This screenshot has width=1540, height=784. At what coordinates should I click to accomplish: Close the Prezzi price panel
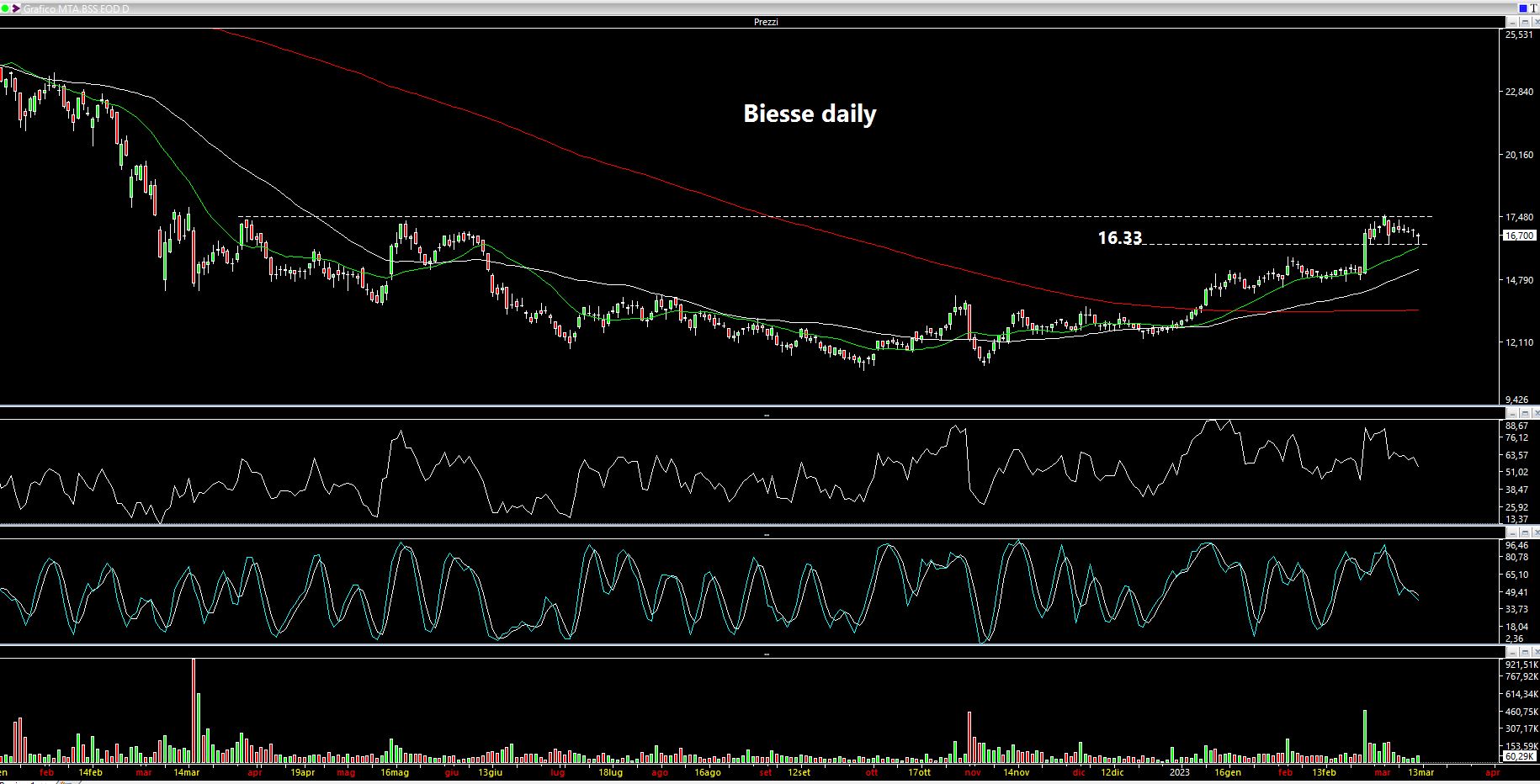pyautogui.click(x=1536, y=22)
